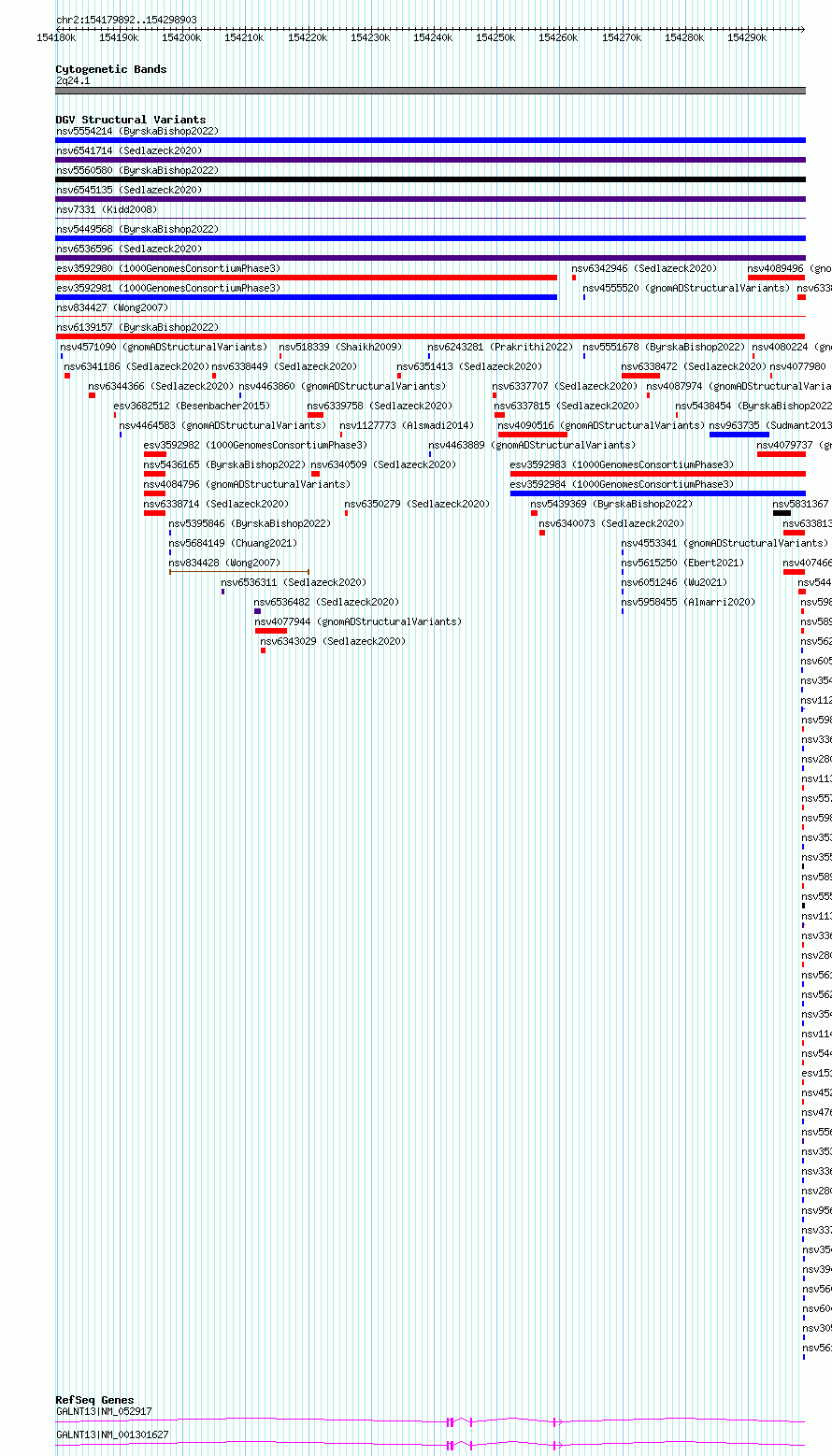The image size is (832, 1456).
Task: Open the nsv7331 (Kidd2008) variant
Action: tap(107, 210)
